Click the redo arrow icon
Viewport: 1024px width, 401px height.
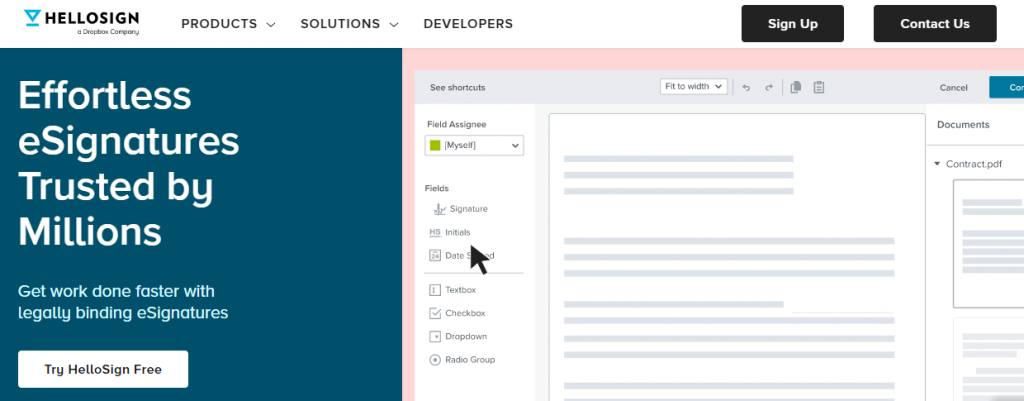click(x=769, y=87)
